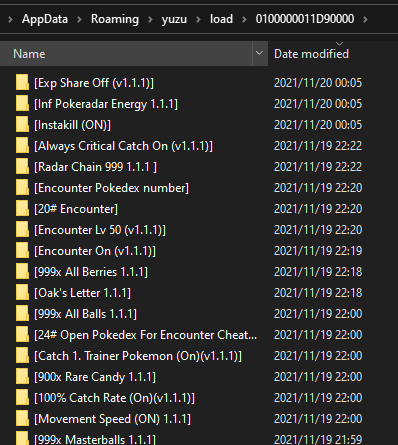Select [Radar Chain 999 1.1.1 ] folder name
Screen dimensions: 398x445
coord(95,167)
